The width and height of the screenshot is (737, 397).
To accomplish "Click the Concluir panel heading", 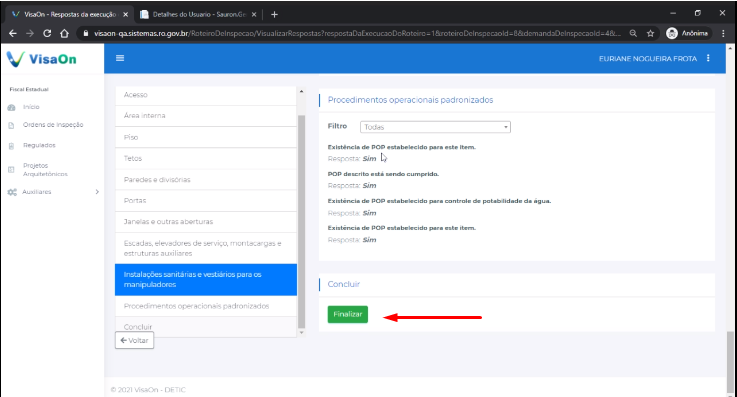I will (344, 284).
